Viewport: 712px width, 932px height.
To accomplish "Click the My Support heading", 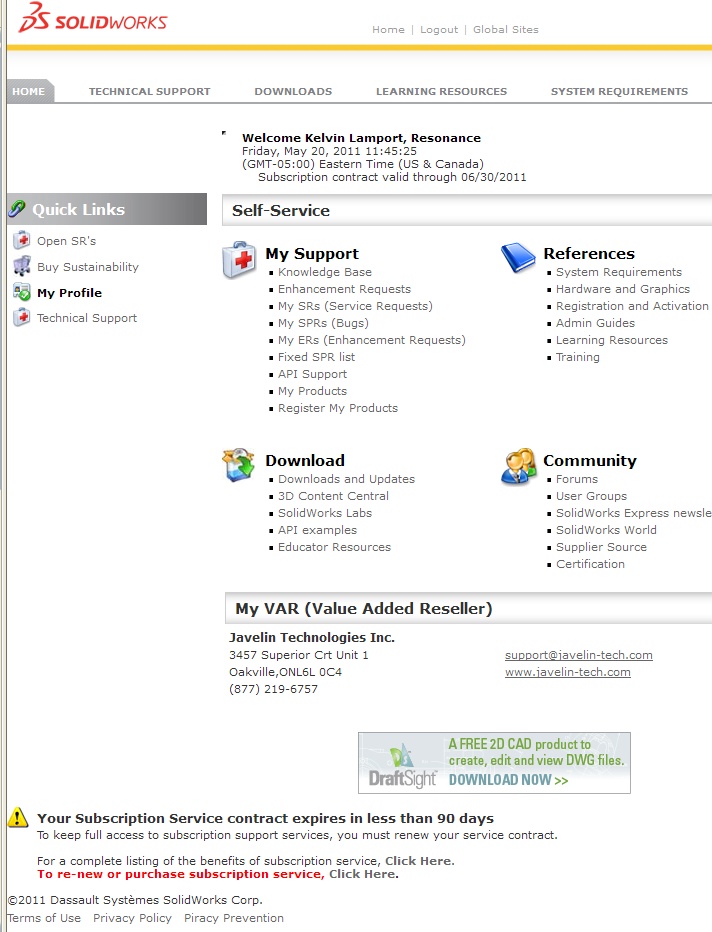I will click(x=311, y=254).
